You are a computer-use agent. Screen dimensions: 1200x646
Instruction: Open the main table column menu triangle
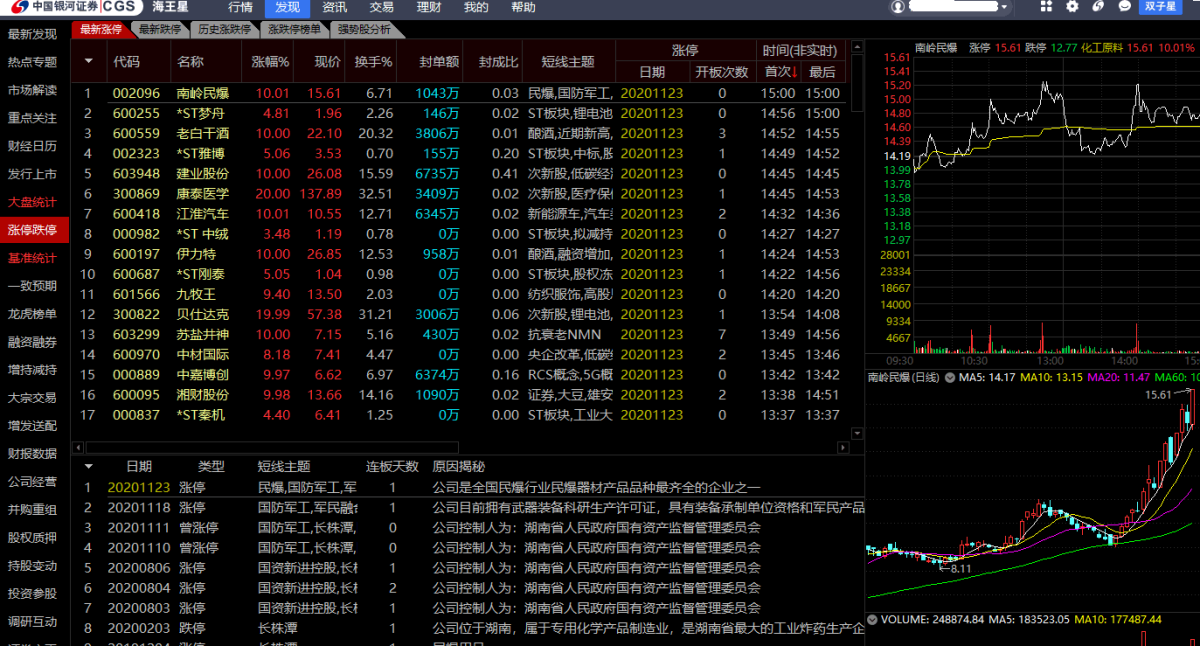point(89,61)
